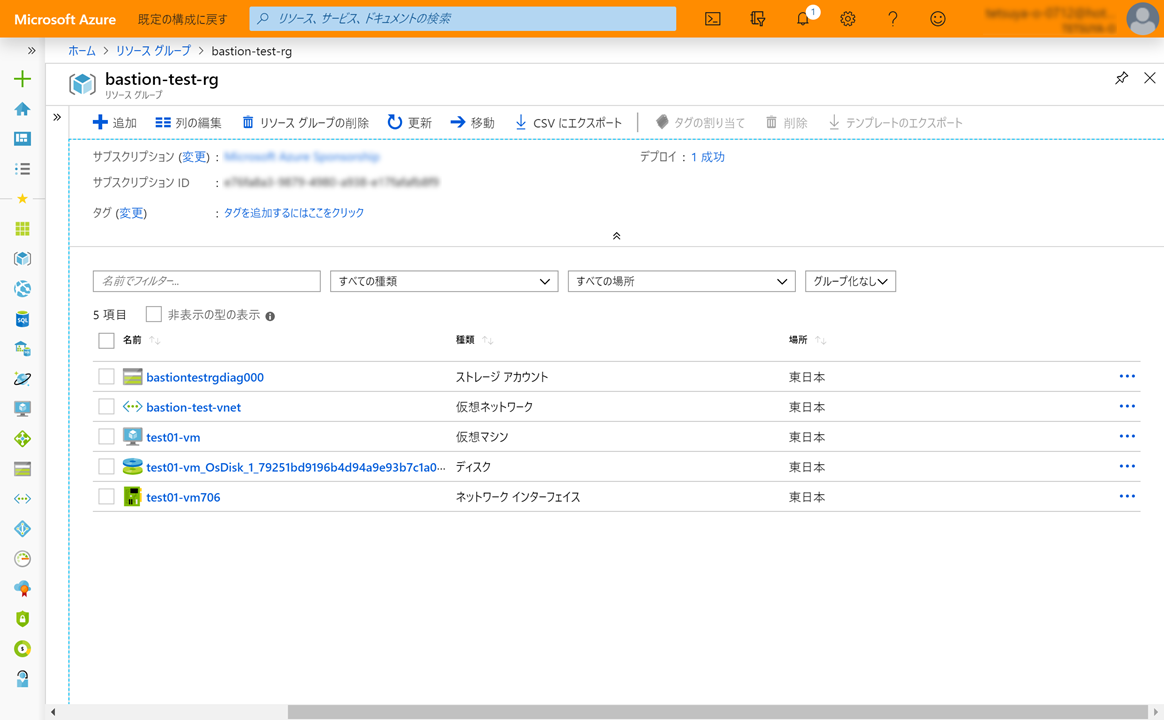Open more options for bastion-test-vnet
1164x720 pixels.
click(1127, 406)
